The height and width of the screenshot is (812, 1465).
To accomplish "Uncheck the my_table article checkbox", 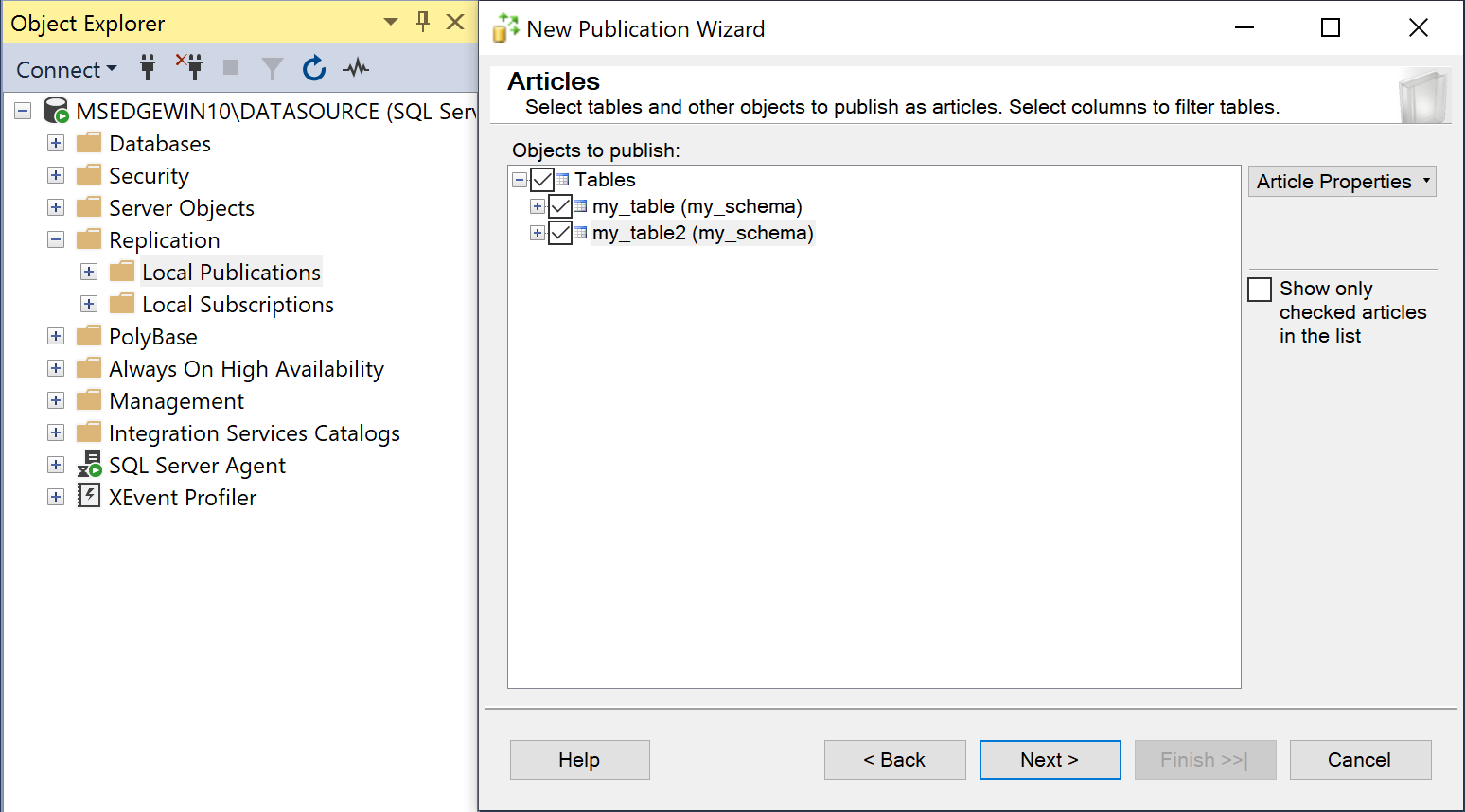I will [559, 206].
